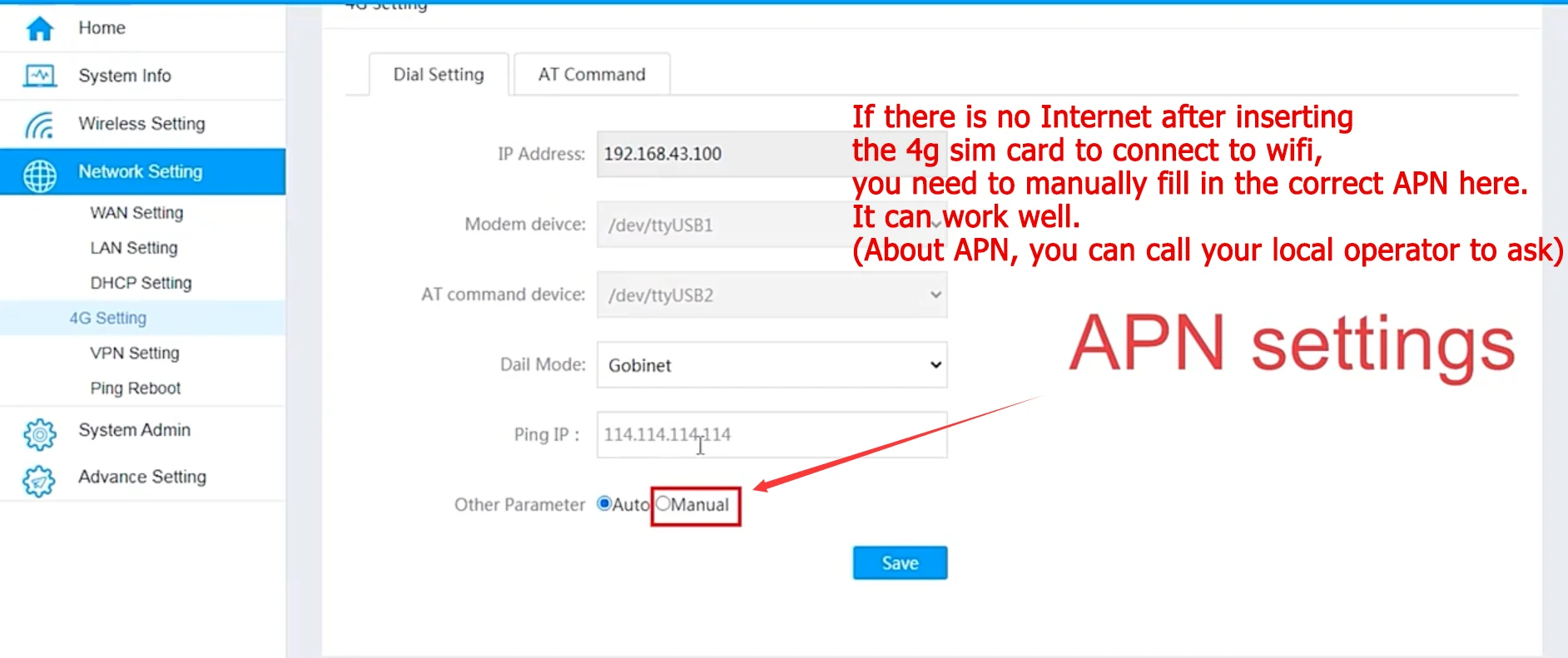Switch to the Dial Setting tab
Image resolution: width=1568 pixels, height=658 pixels.
point(439,75)
